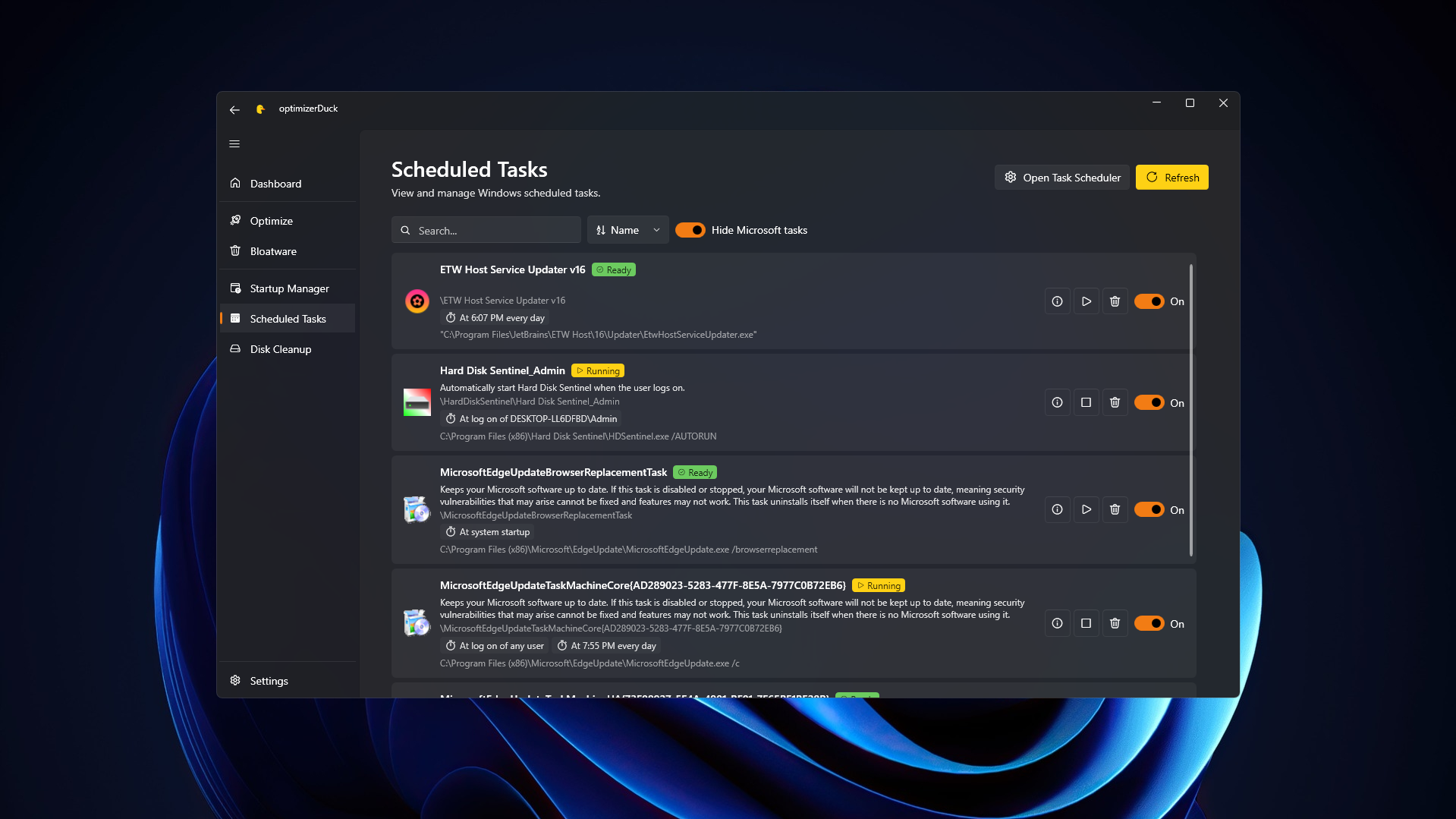Screen dimensions: 1456x819
Task: Open Settings from the sidebar
Action: pos(288,681)
